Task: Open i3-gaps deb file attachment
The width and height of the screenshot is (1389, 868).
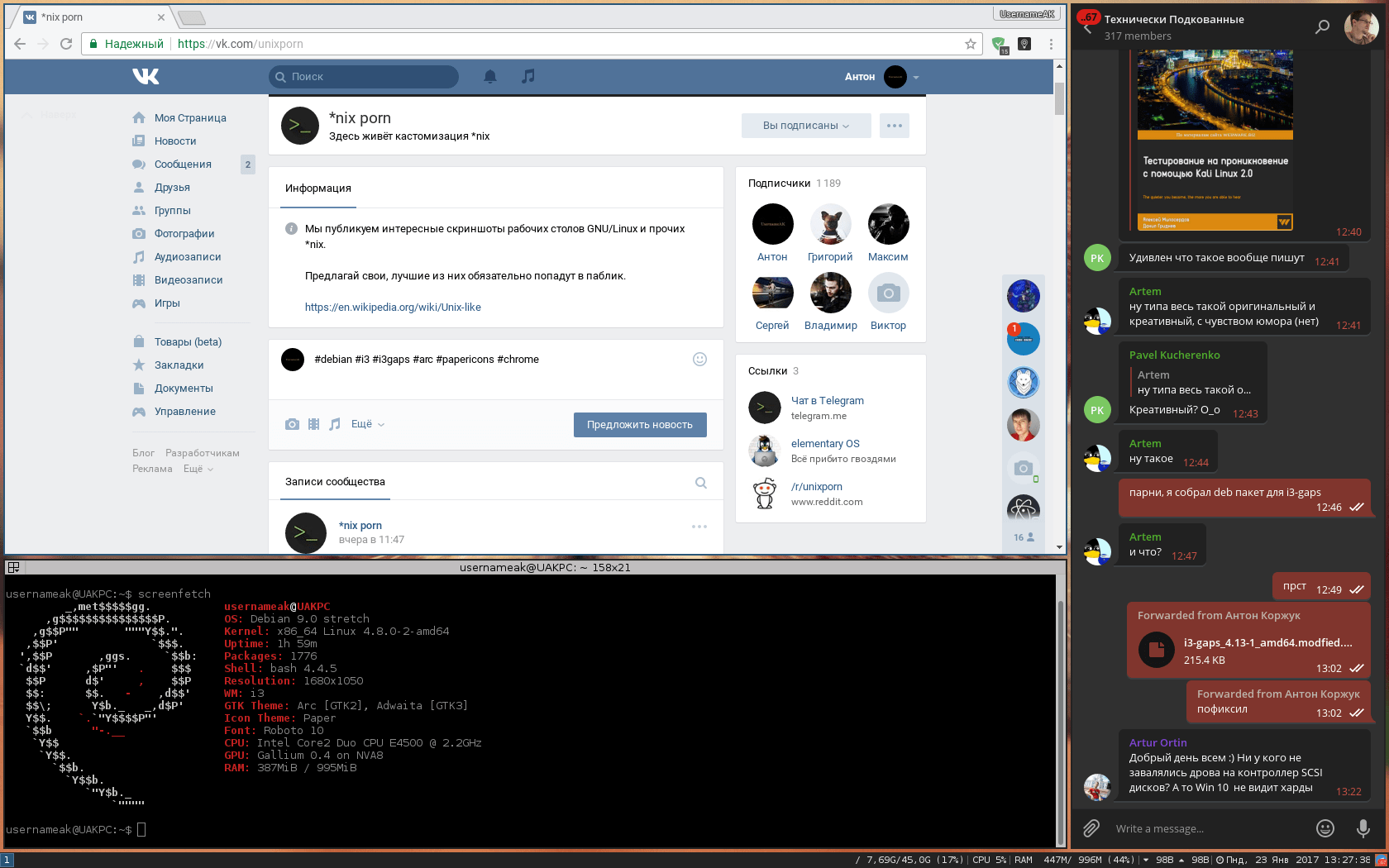Action: pos(1157,650)
